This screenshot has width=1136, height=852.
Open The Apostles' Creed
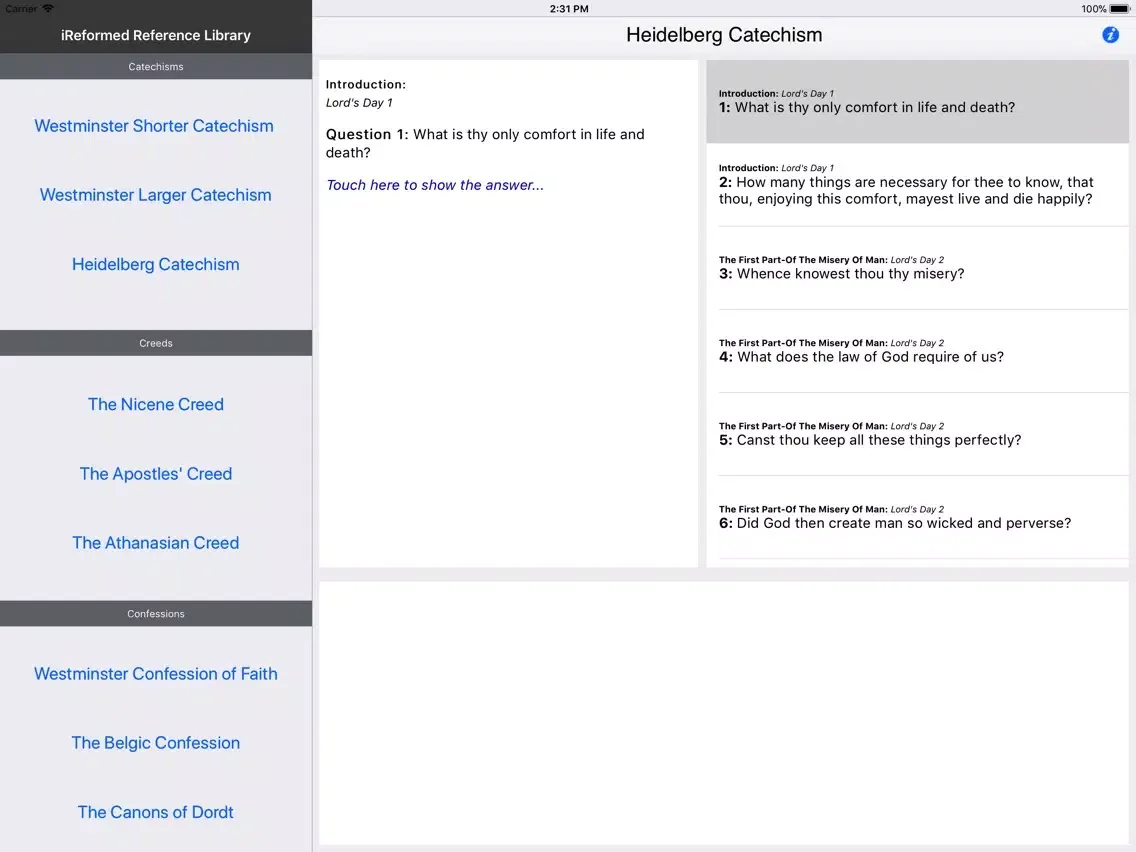[x=156, y=474]
